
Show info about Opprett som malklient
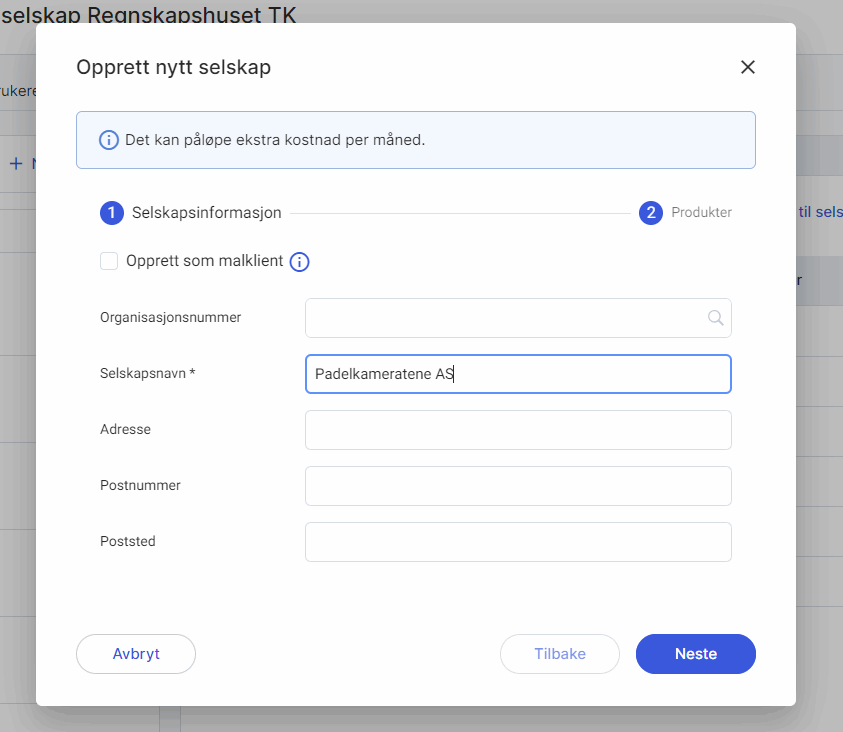[x=299, y=262]
